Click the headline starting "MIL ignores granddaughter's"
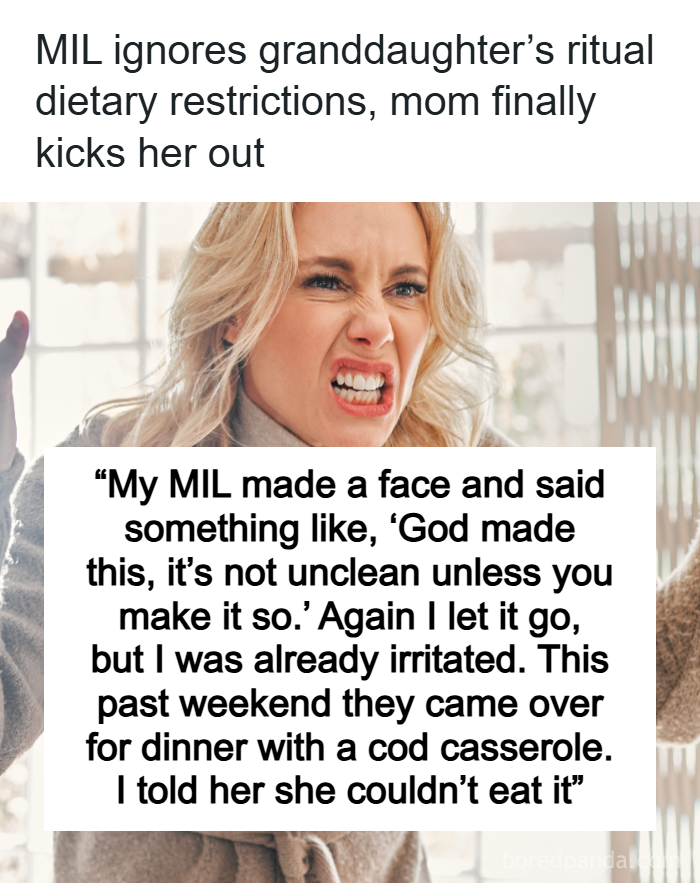This screenshot has width=700, height=883. [345, 101]
